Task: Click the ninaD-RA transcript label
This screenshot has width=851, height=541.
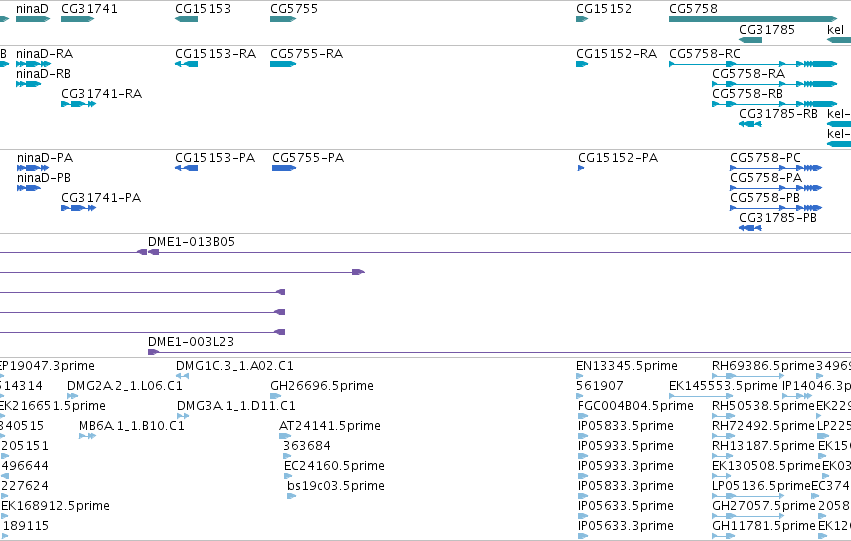Action: coord(45,54)
